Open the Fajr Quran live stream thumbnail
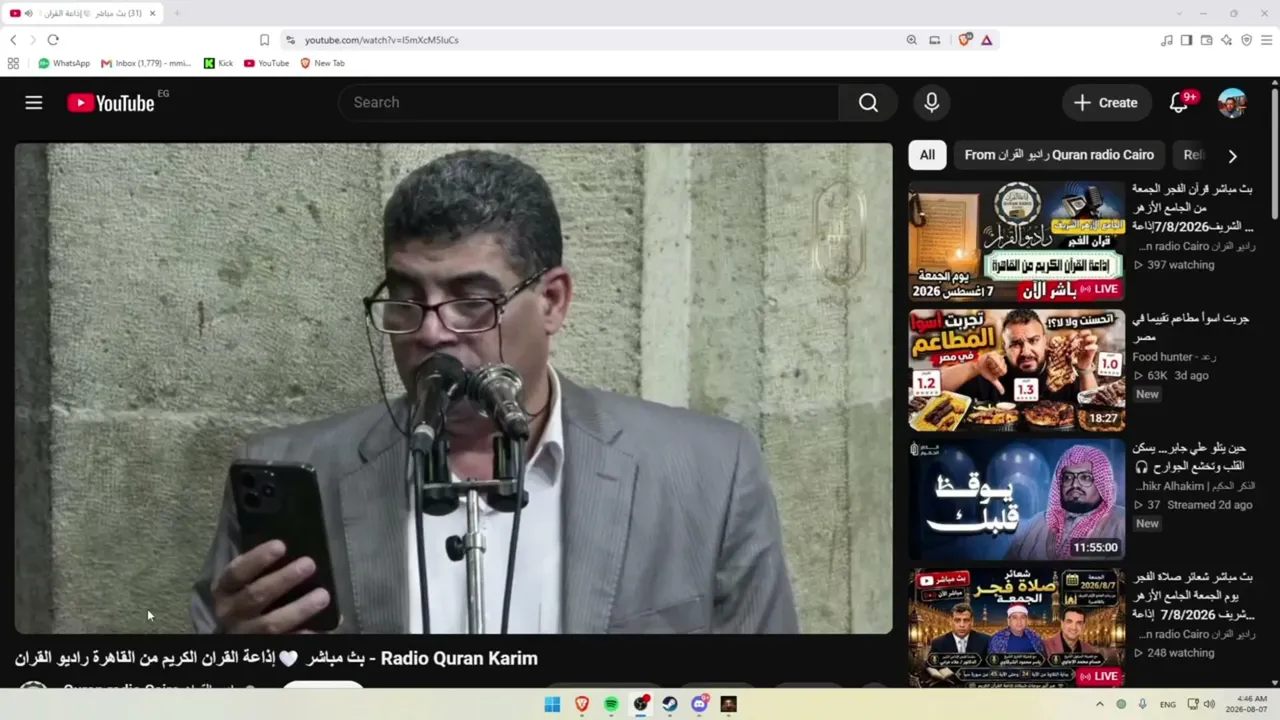 pyautogui.click(x=1016, y=241)
